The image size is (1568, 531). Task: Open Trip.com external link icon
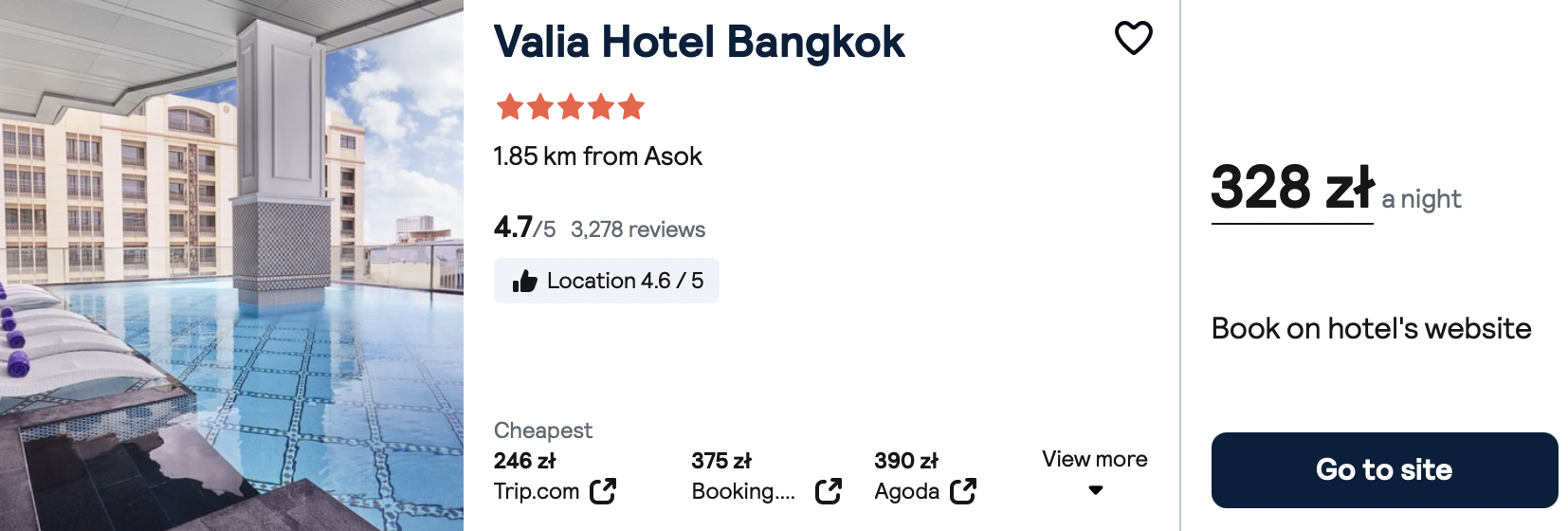[603, 491]
